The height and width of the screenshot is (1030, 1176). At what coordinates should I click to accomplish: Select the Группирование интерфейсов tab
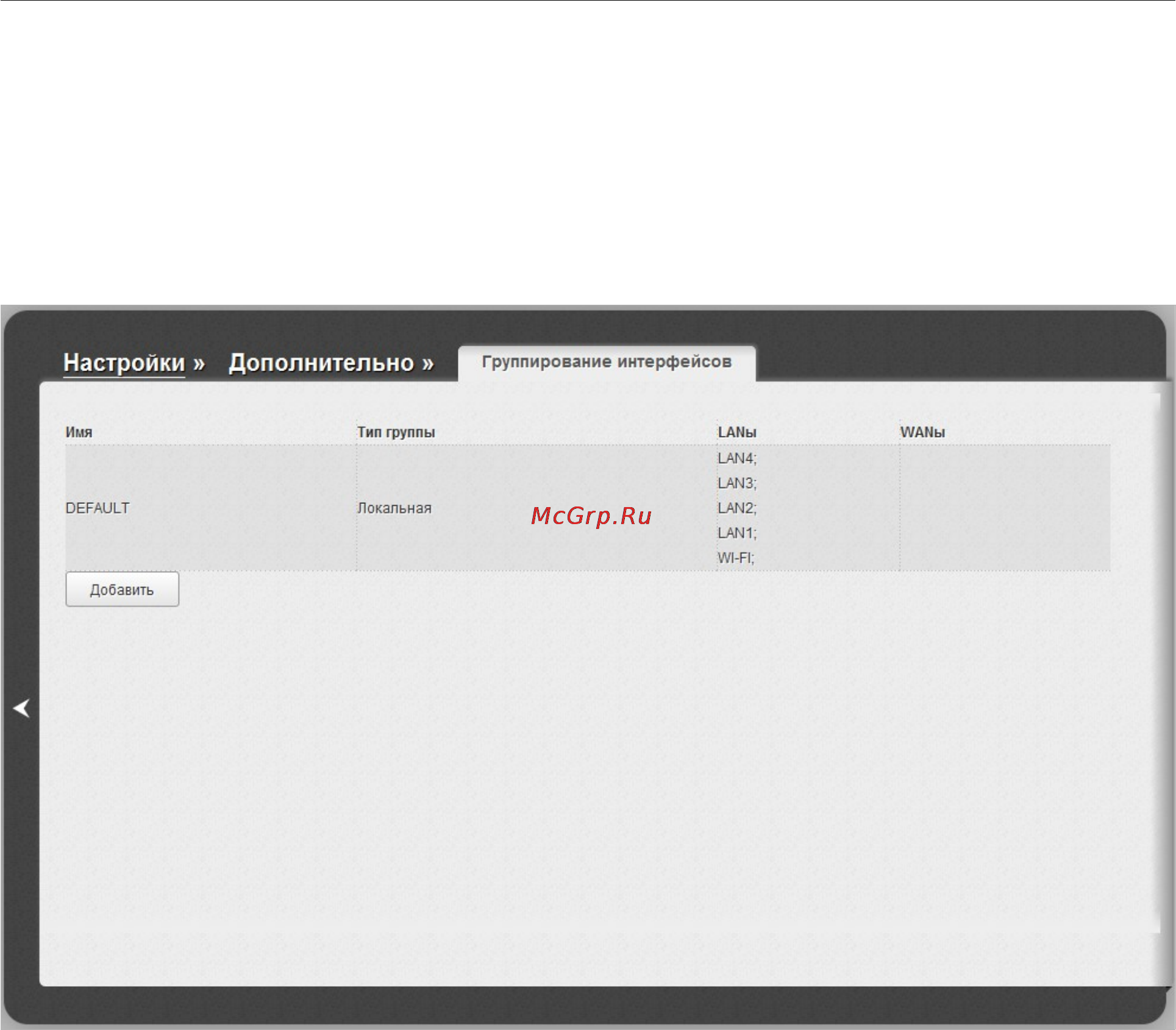(x=607, y=363)
